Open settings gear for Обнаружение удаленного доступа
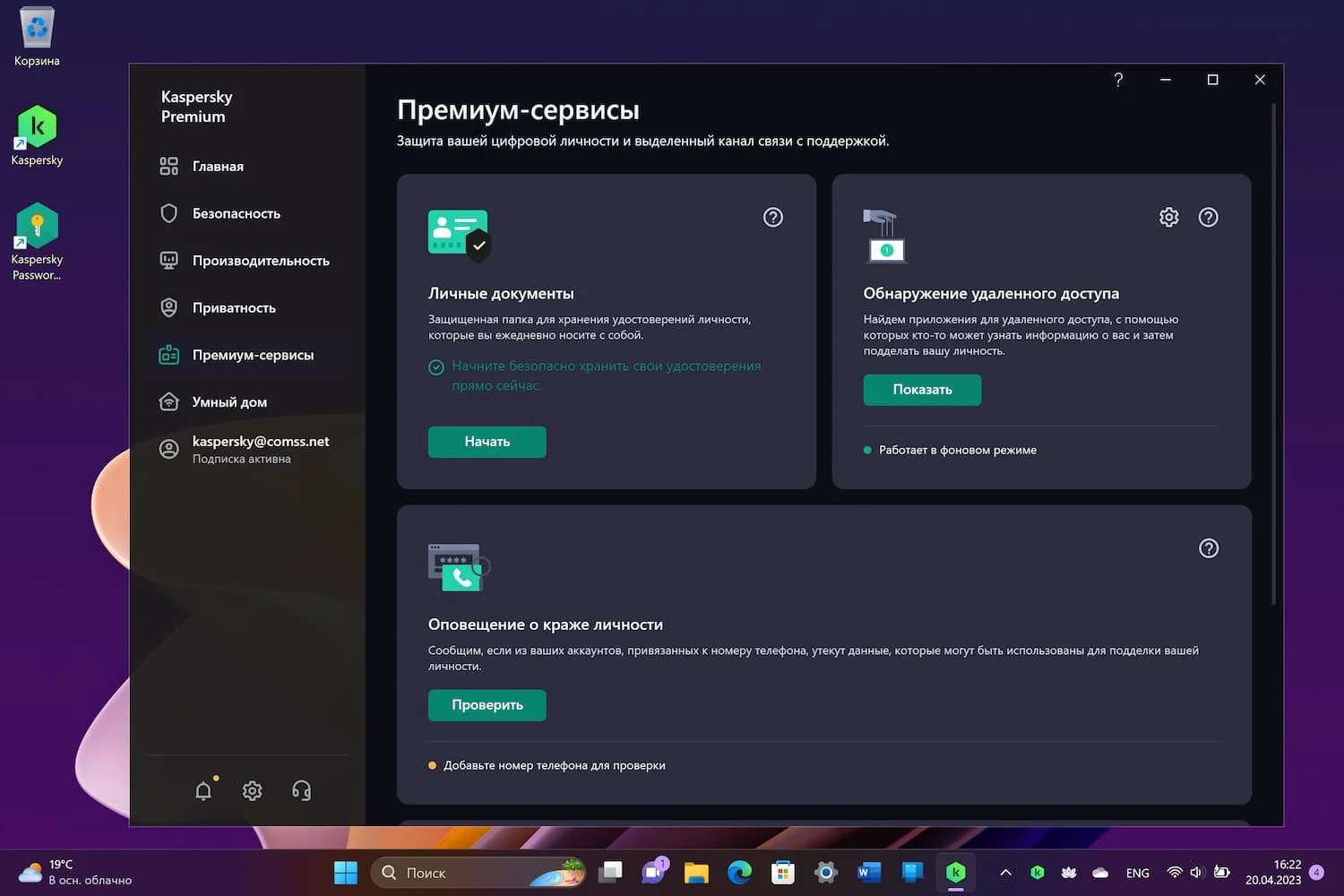Screen dimensions: 1344x896 tap(1168, 217)
